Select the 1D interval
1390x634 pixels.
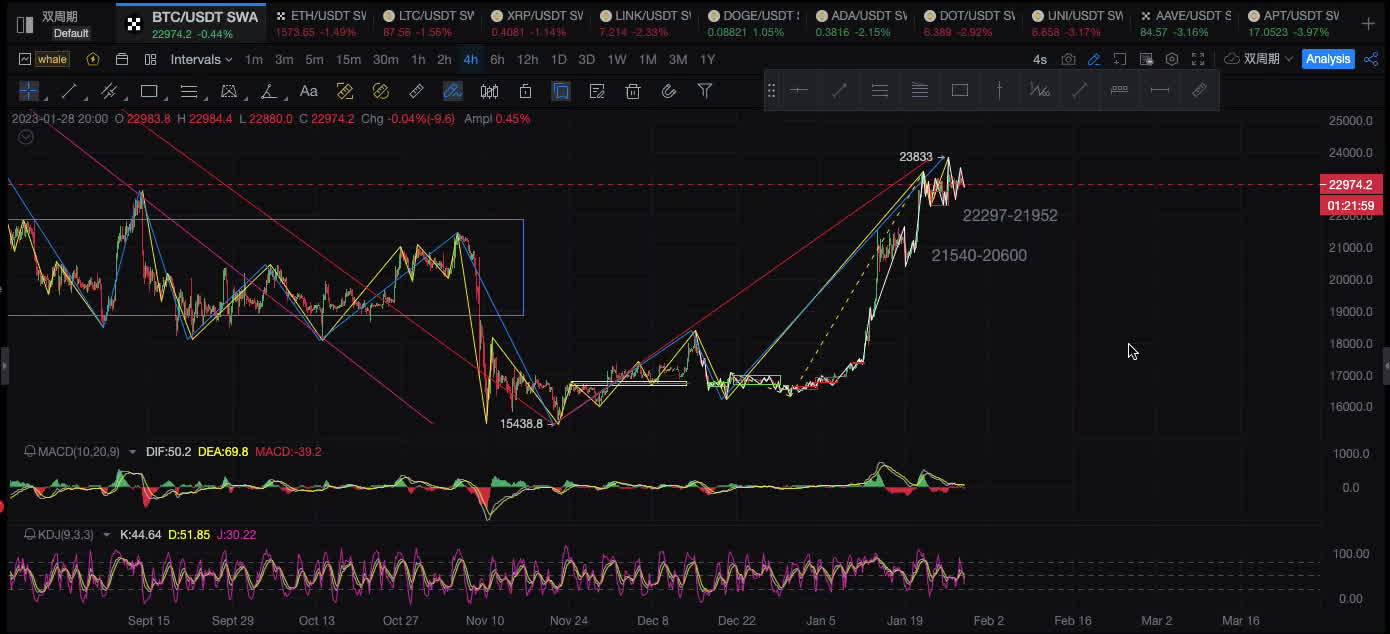click(x=558, y=60)
